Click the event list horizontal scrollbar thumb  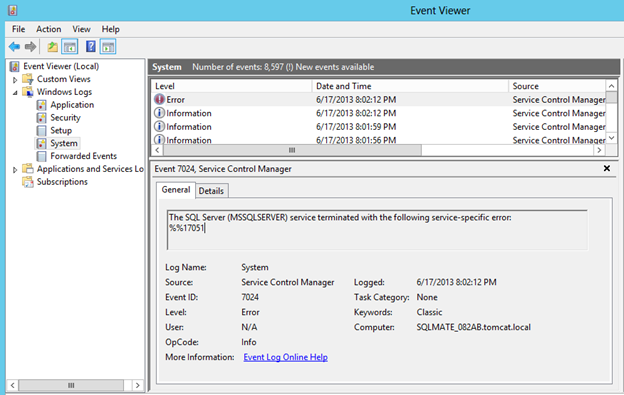[x=292, y=150]
